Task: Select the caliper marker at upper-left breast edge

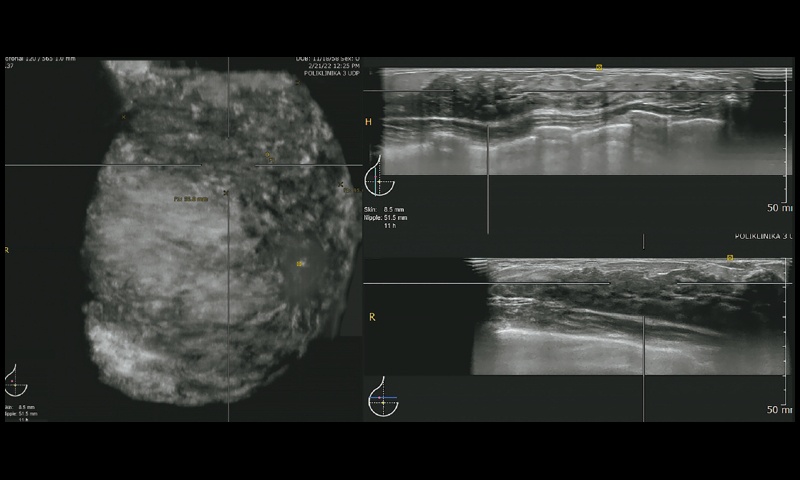Action: pos(123,117)
